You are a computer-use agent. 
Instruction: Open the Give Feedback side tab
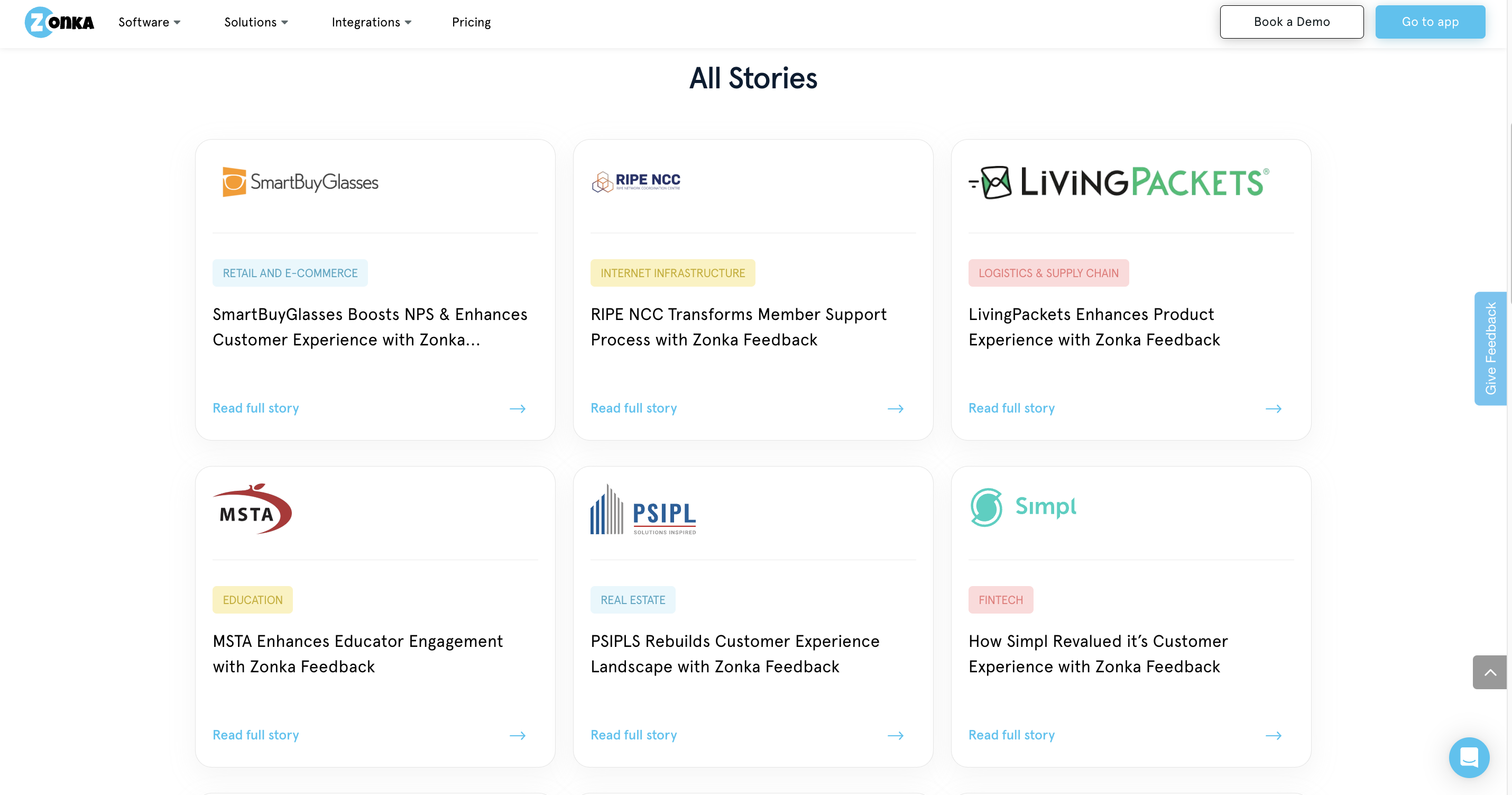coord(1490,348)
